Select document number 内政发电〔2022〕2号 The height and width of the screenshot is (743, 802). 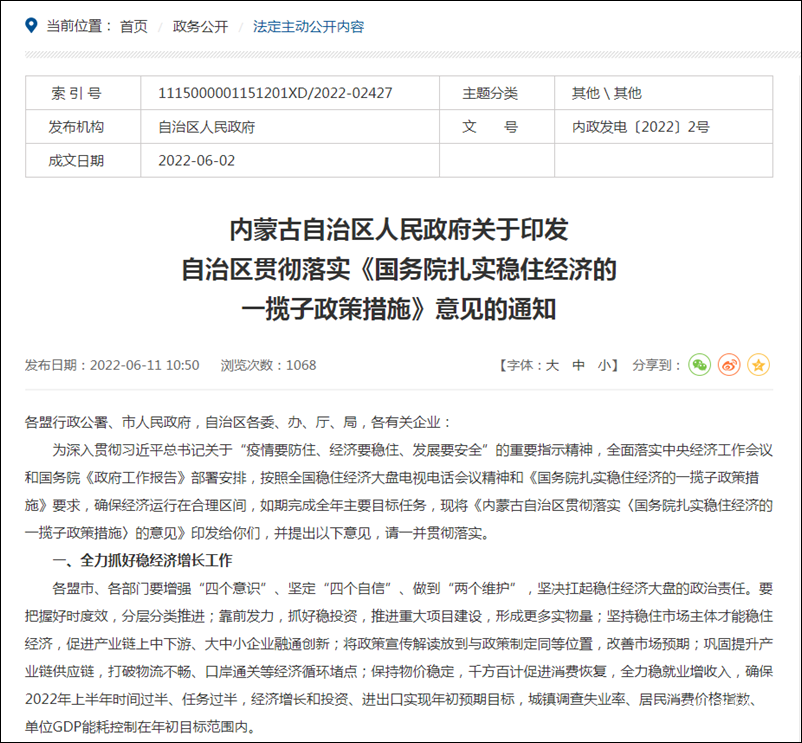tap(641, 127)
